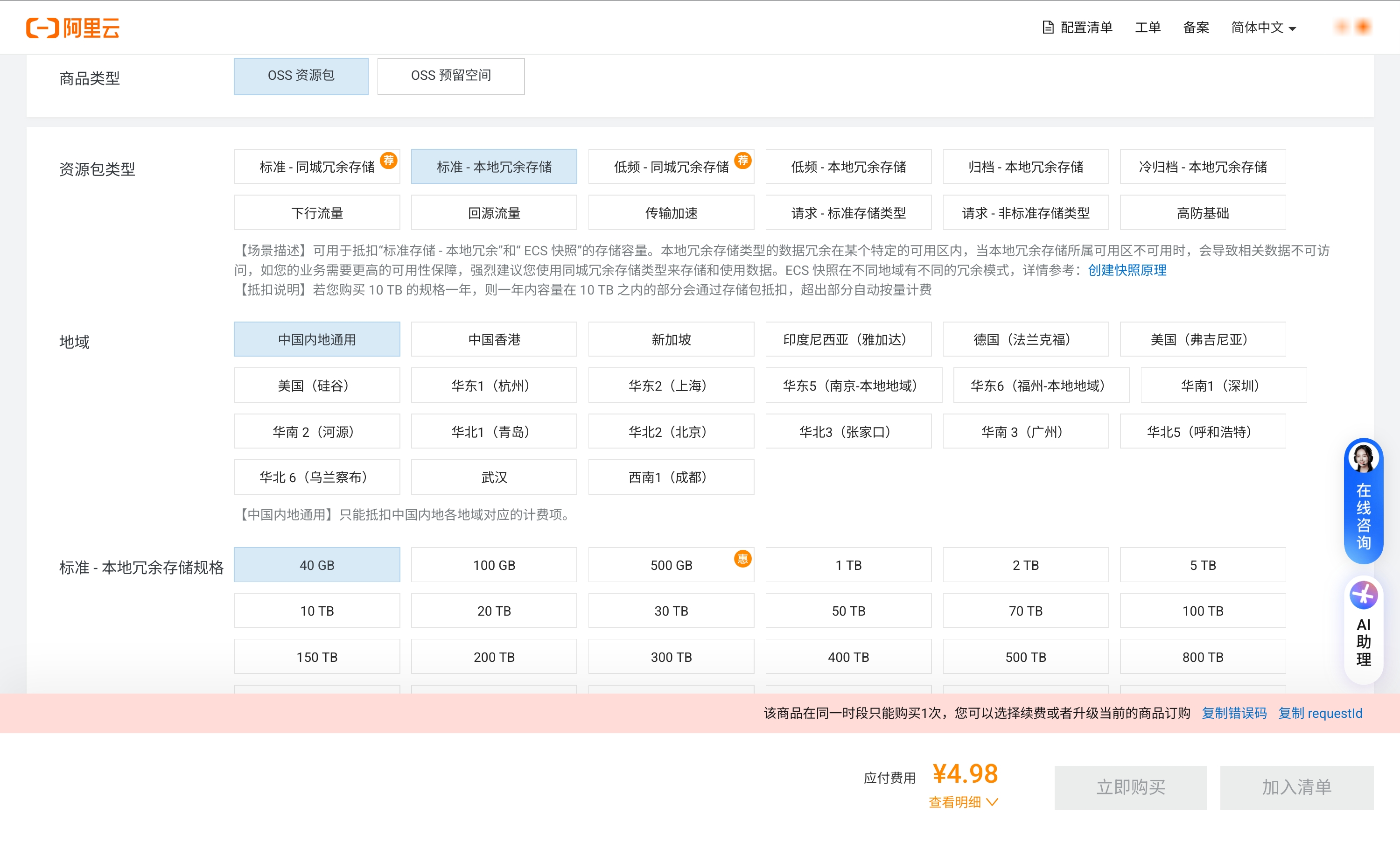The width and height of the screenshot is (1400, 842).
Task: Select 请求 - 非标准存储类型 option
Action: 1026,213
